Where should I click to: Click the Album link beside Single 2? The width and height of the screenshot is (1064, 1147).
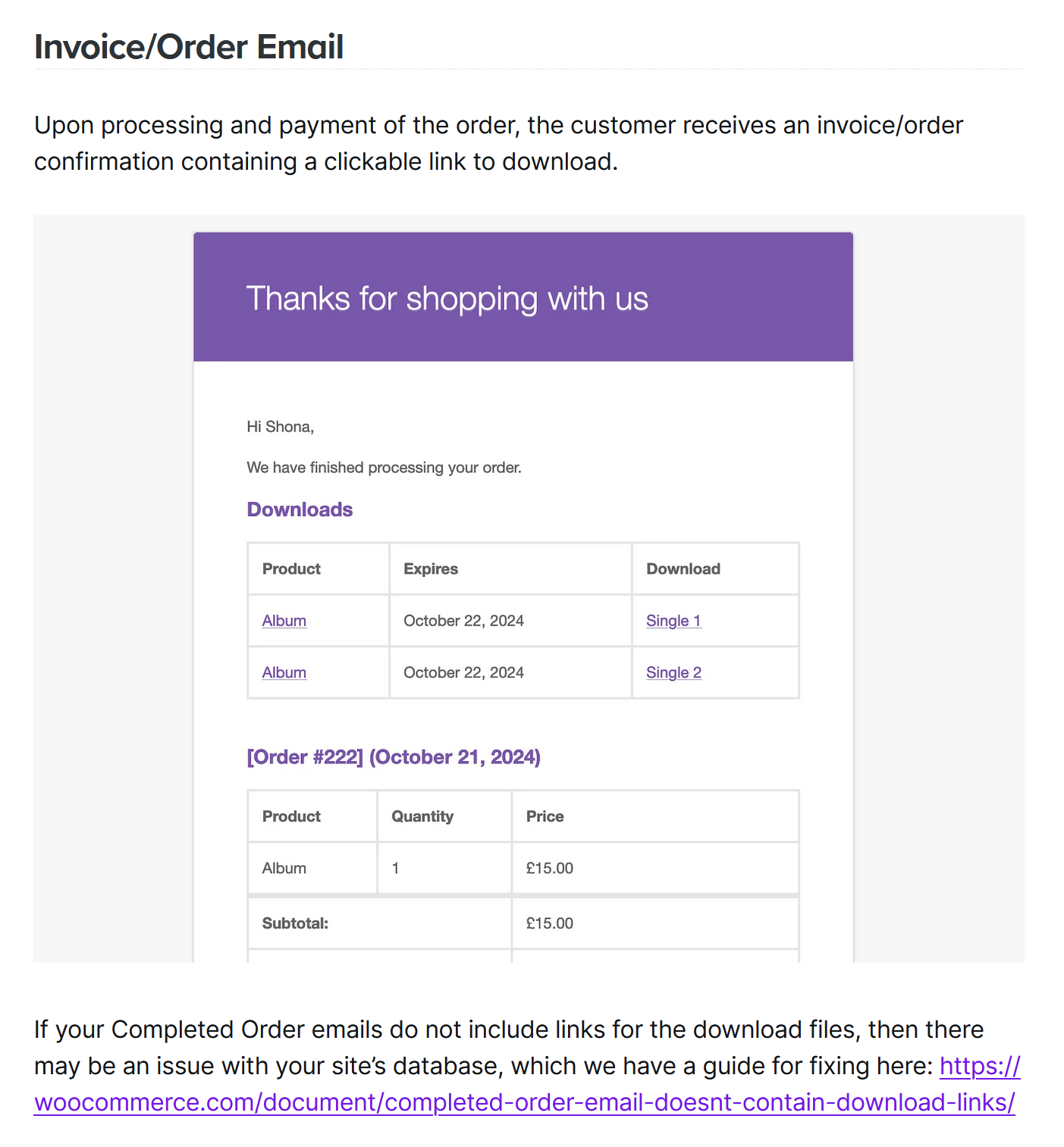[284, 672]
